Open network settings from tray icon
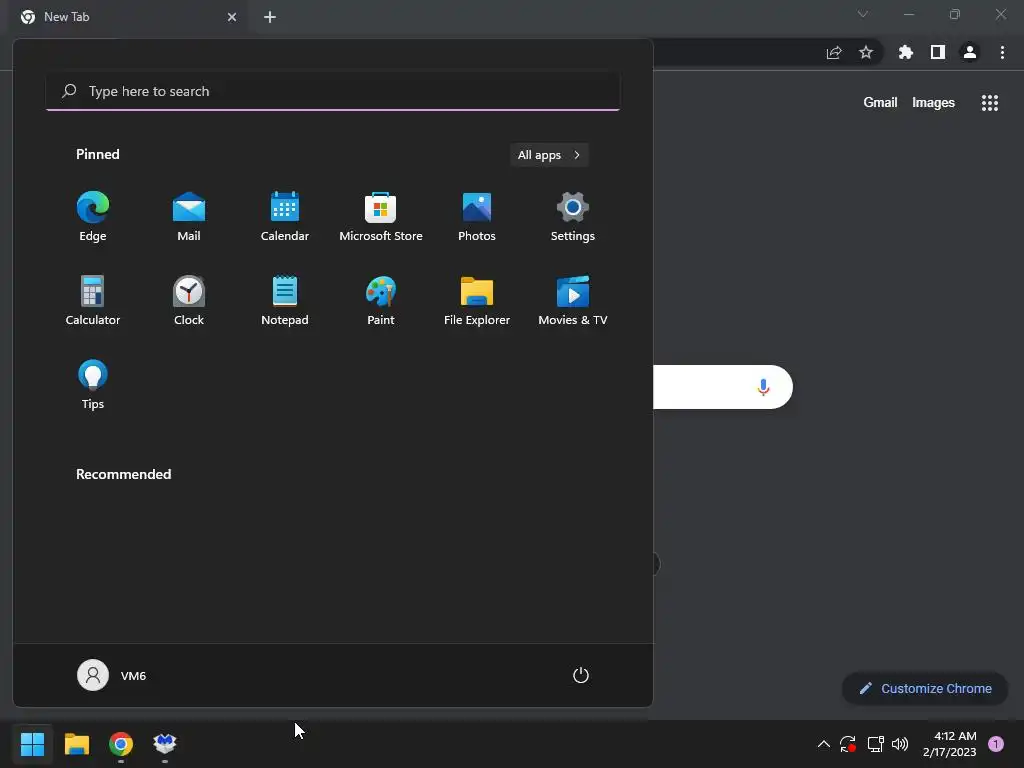 [875, 744]
